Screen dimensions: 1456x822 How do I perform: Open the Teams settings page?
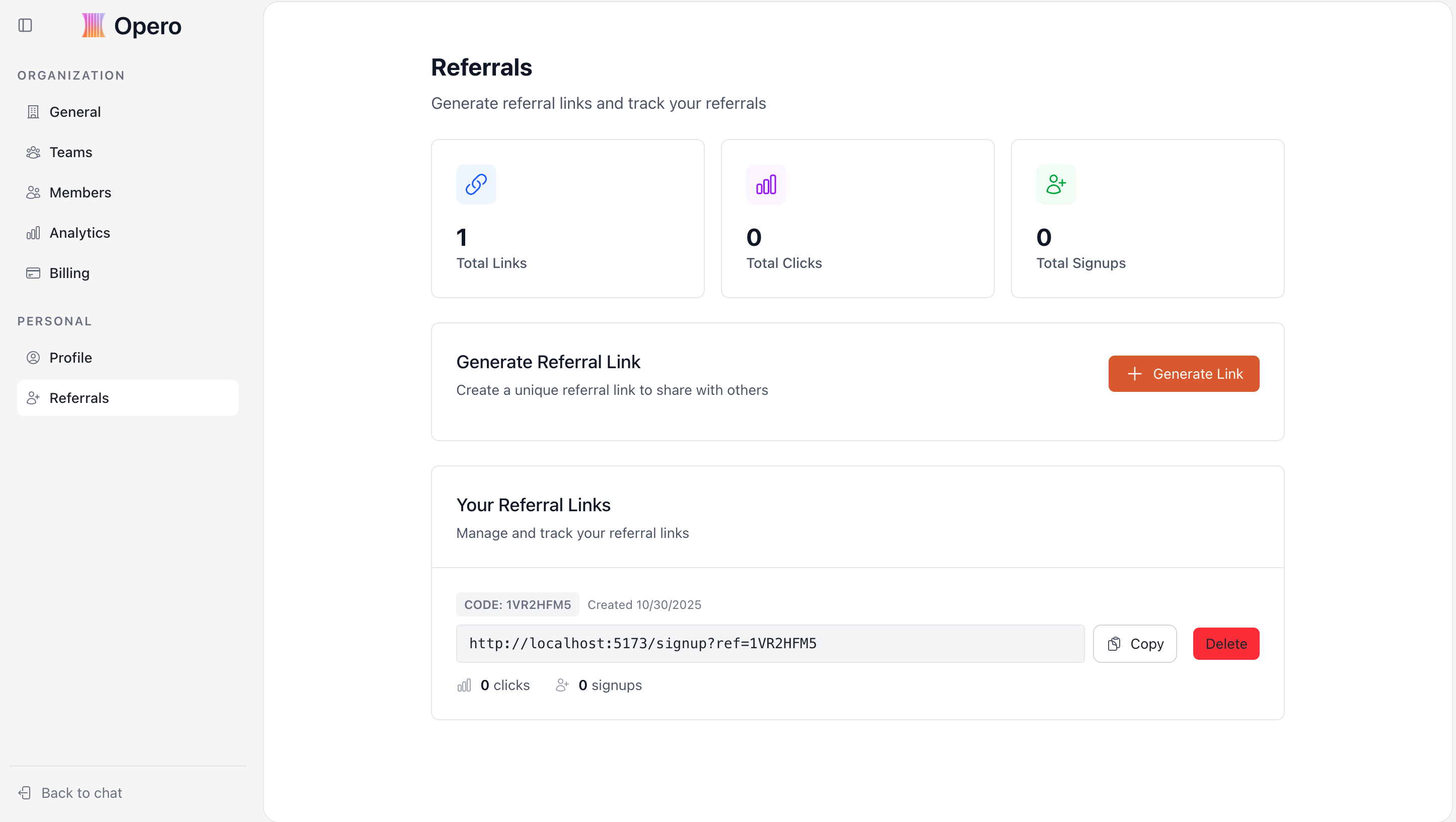click(x=70, y=152)
